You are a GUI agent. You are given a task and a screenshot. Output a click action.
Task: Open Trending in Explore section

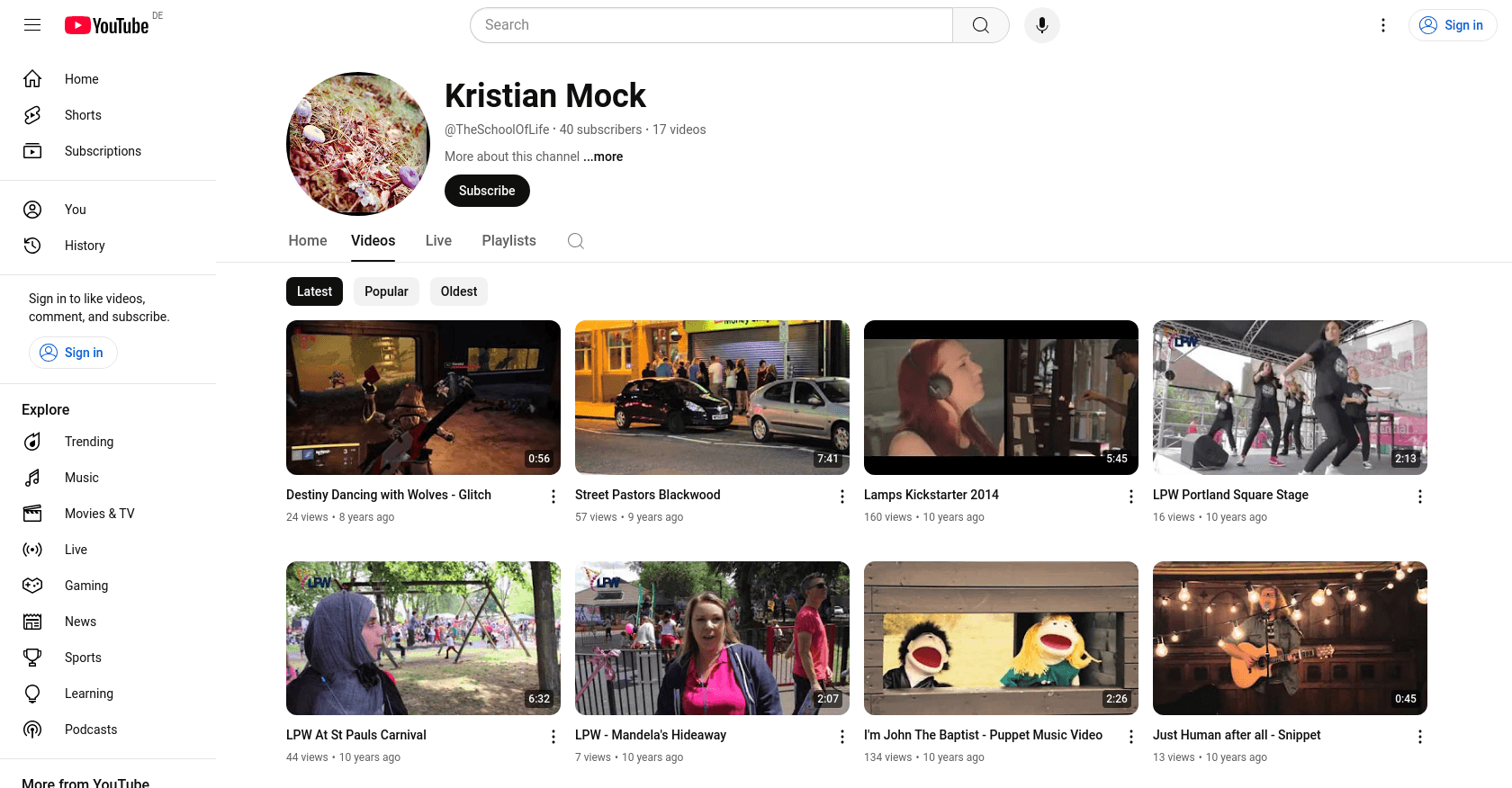pyautogui.click(x=89, y=442)
